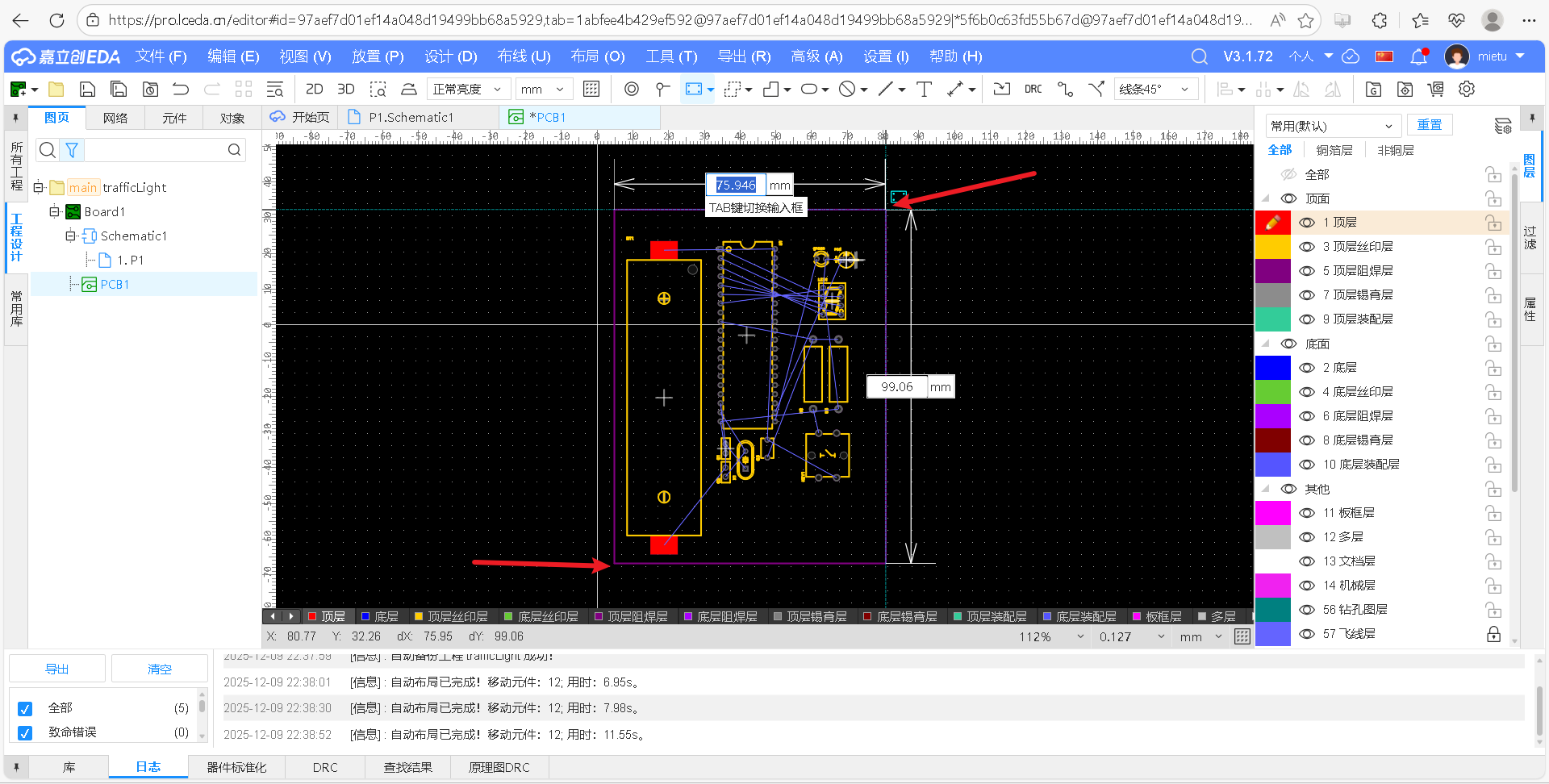Switch to 2D preview
This screenshot has height=784, width=1549.
coord(315,90)
